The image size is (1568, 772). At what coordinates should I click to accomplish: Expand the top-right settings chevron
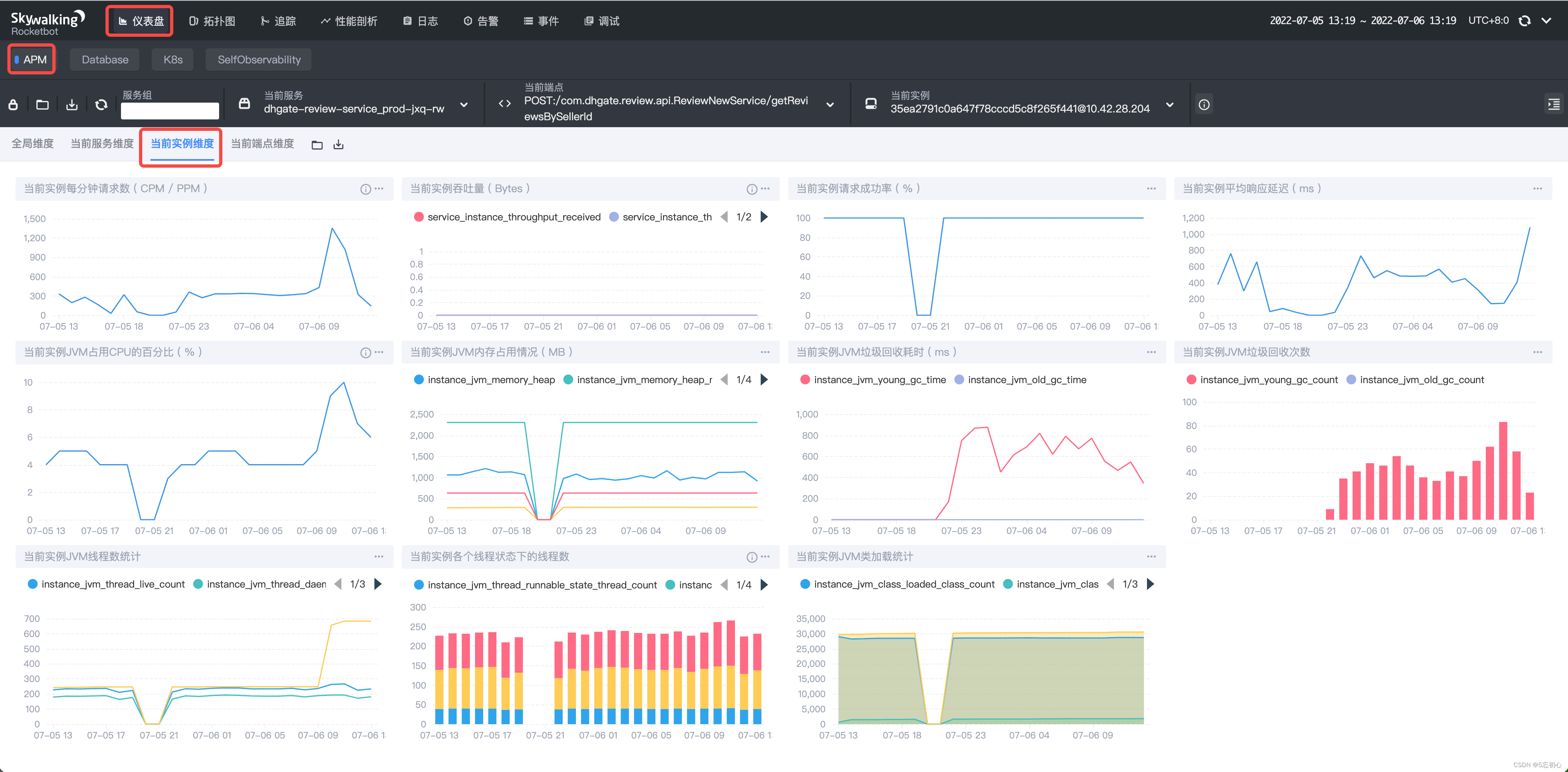coord(1546,21)
